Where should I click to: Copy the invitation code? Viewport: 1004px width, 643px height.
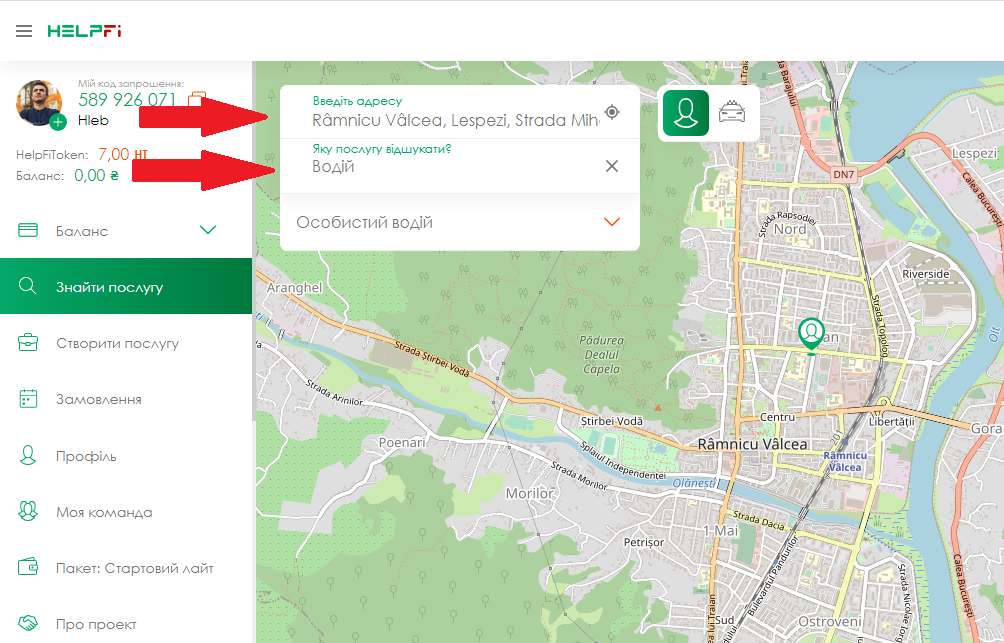pyautogui.click(x=197, y=99)
